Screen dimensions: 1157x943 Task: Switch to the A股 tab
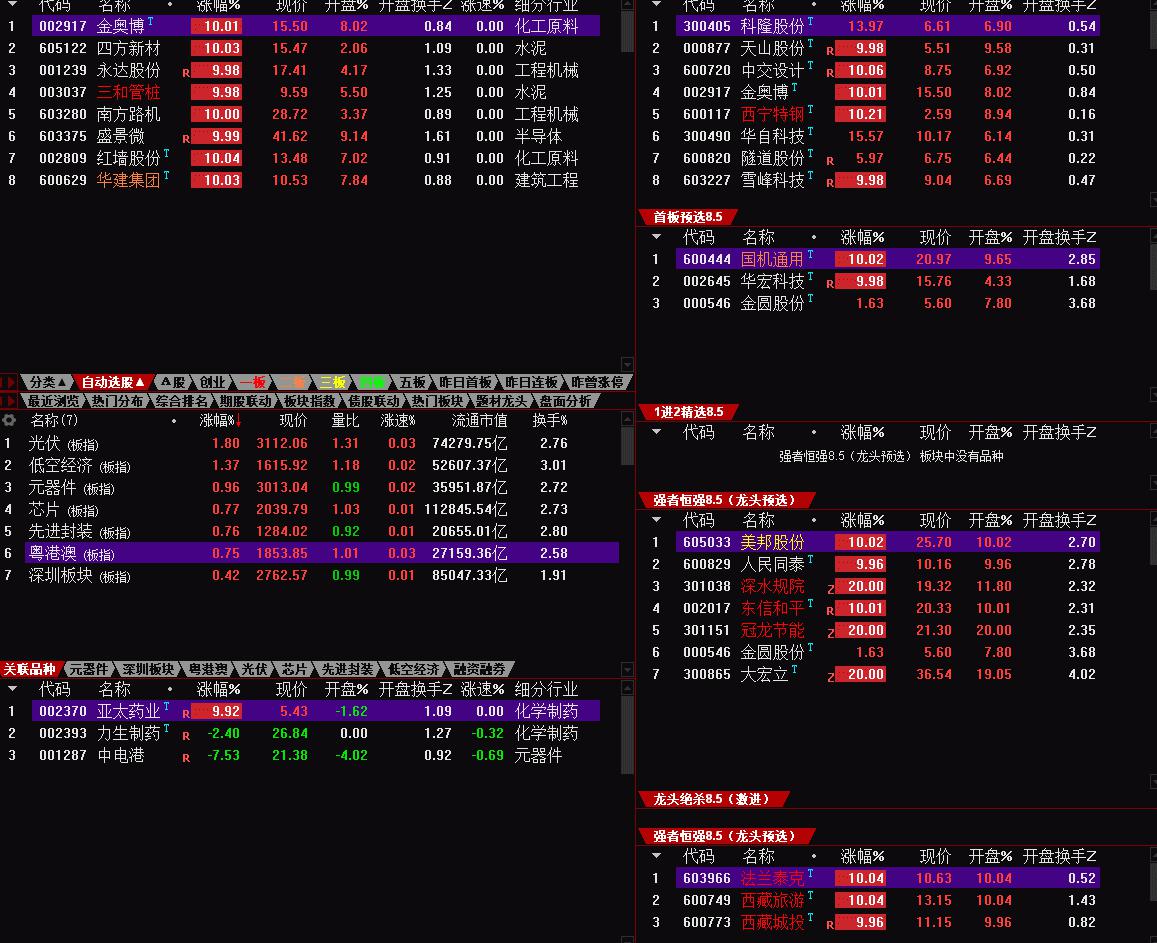173,382
